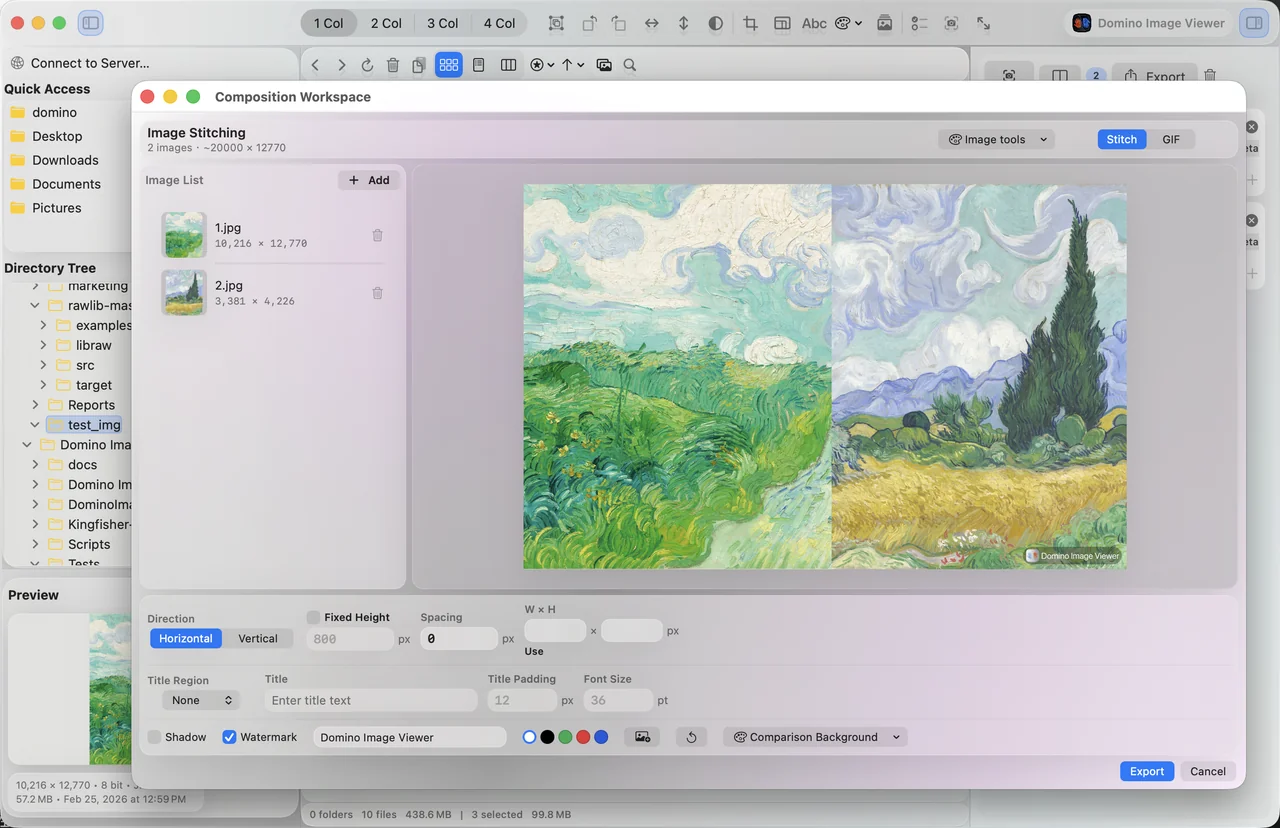Open the sort order arrow dropdown

572,65
